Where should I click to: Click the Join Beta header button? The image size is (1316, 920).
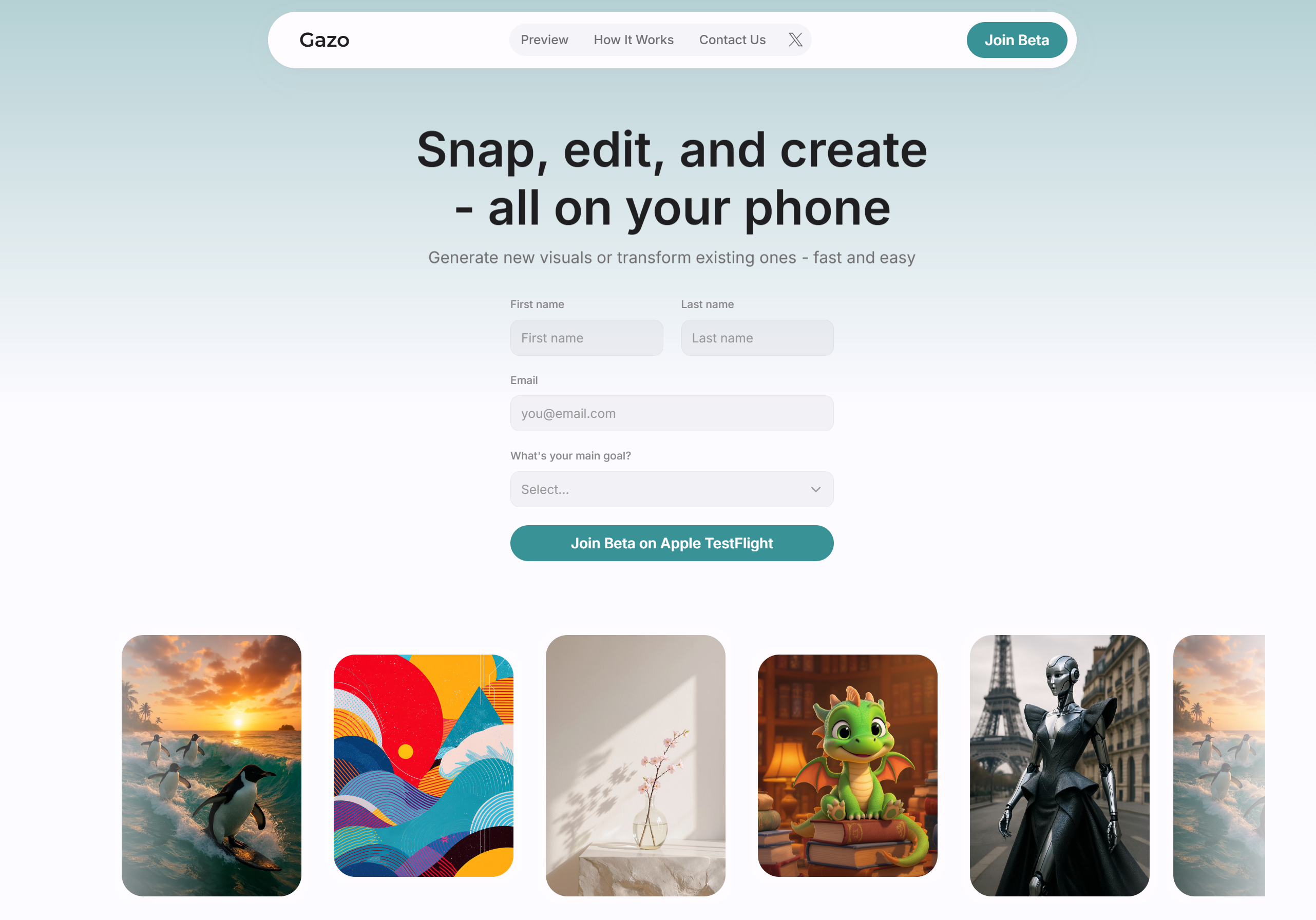[x=1016, y=40]
